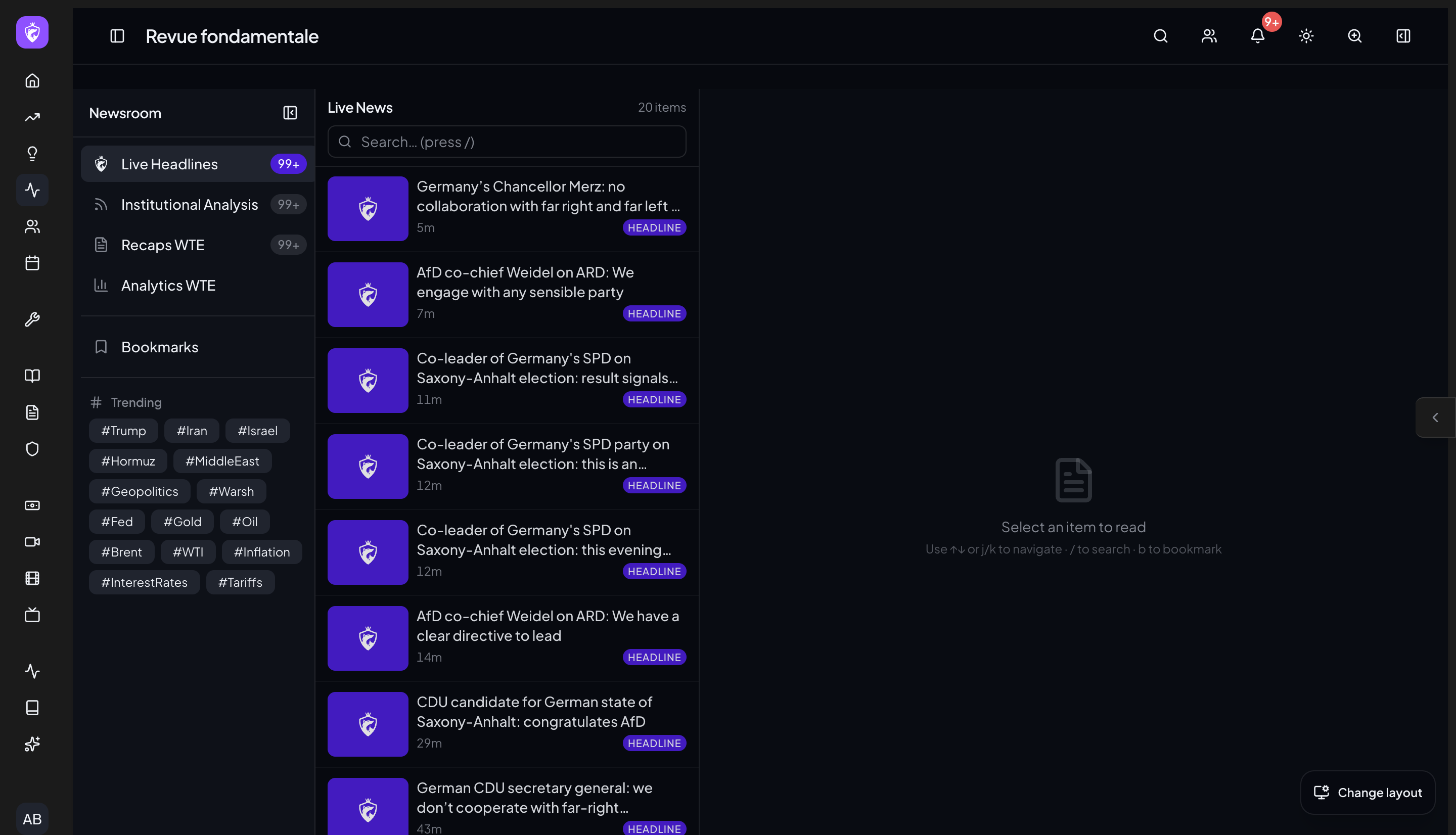
Task: Open the TV icon in left rail
Action: click(x=32, y=615)
